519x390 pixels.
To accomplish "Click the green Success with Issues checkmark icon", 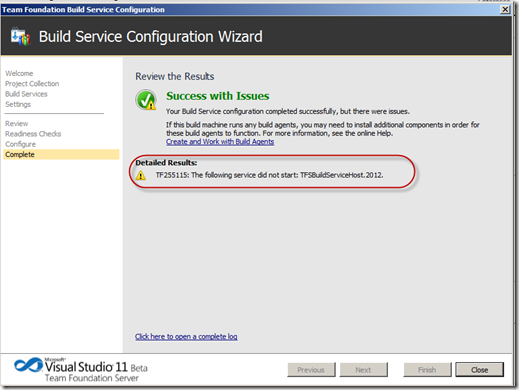I will coord(146,100).
